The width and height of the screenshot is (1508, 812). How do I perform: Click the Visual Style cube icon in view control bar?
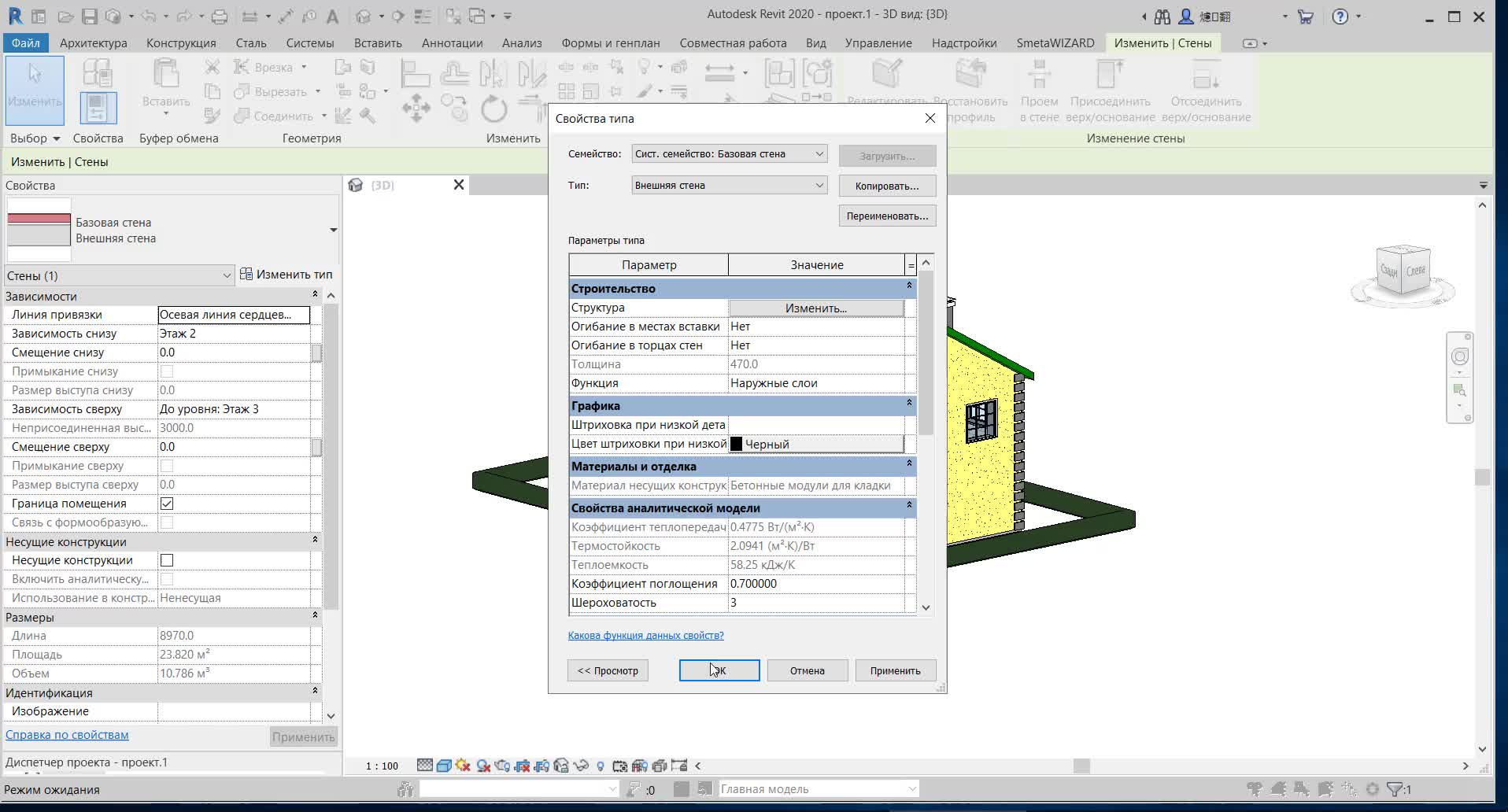(444, 766)
